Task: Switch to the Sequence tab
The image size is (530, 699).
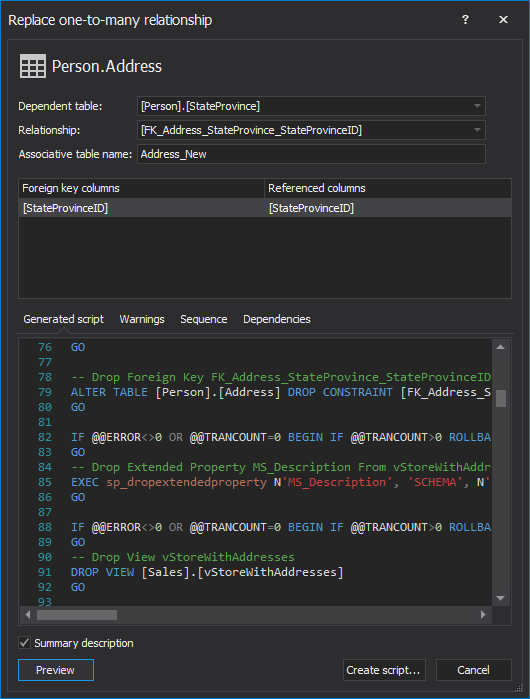Action: pos(204,319)
